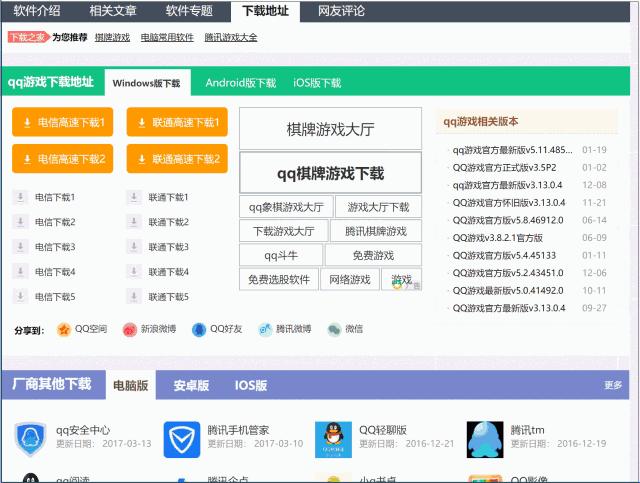Click the 联通下载1 download icon

coord(133,197)
